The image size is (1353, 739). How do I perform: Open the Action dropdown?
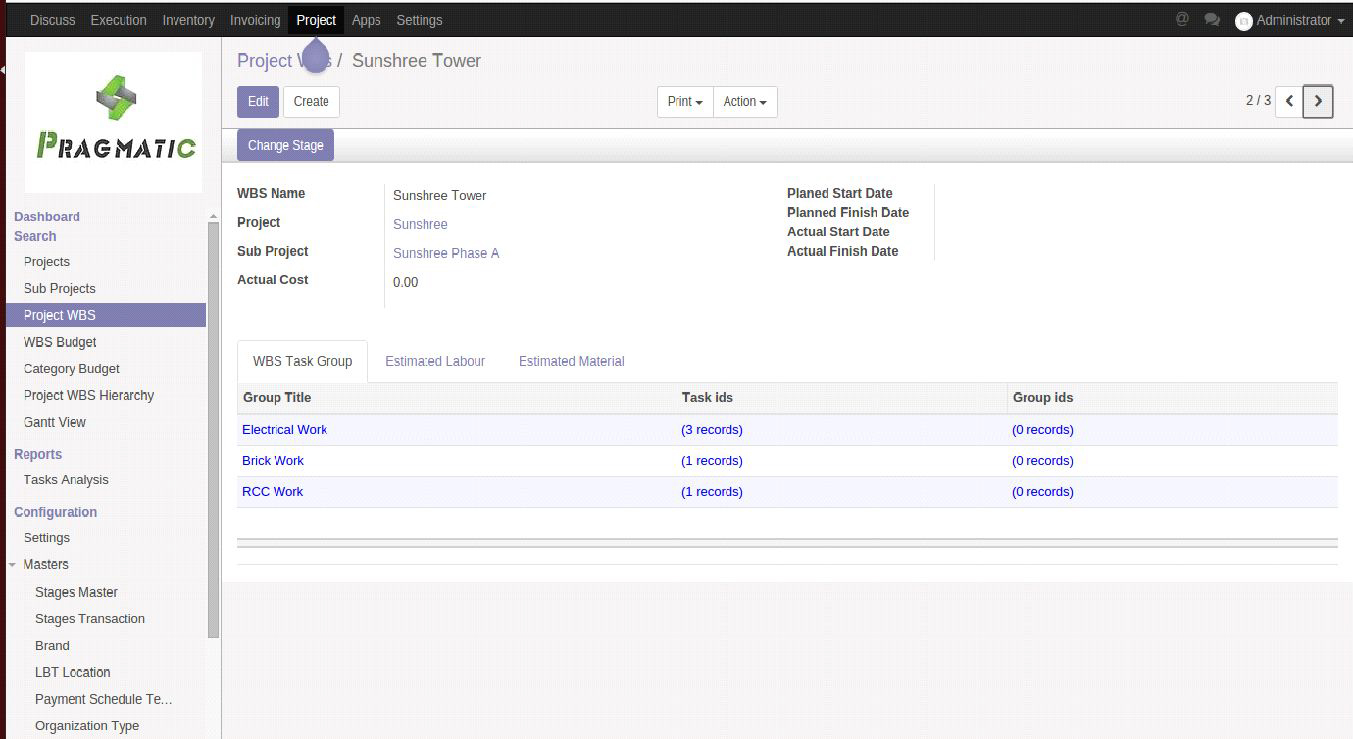point(745,102)
